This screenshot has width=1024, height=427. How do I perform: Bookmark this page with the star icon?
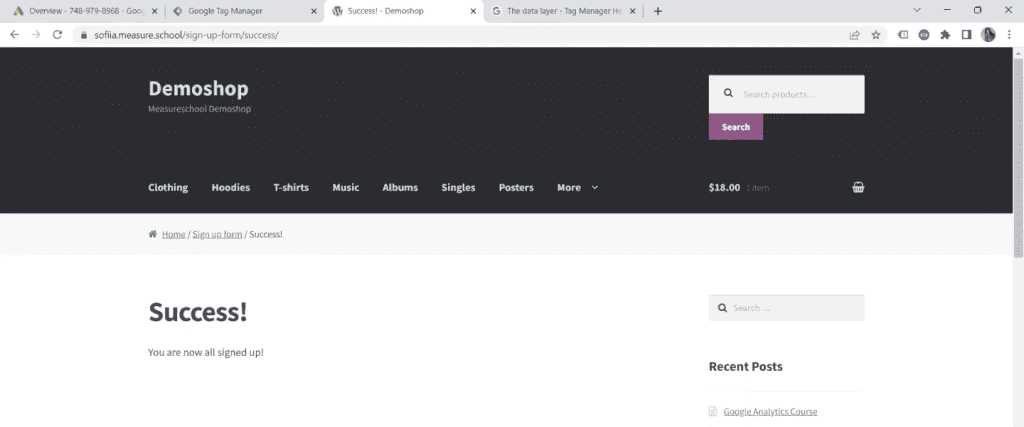point(876,35)
